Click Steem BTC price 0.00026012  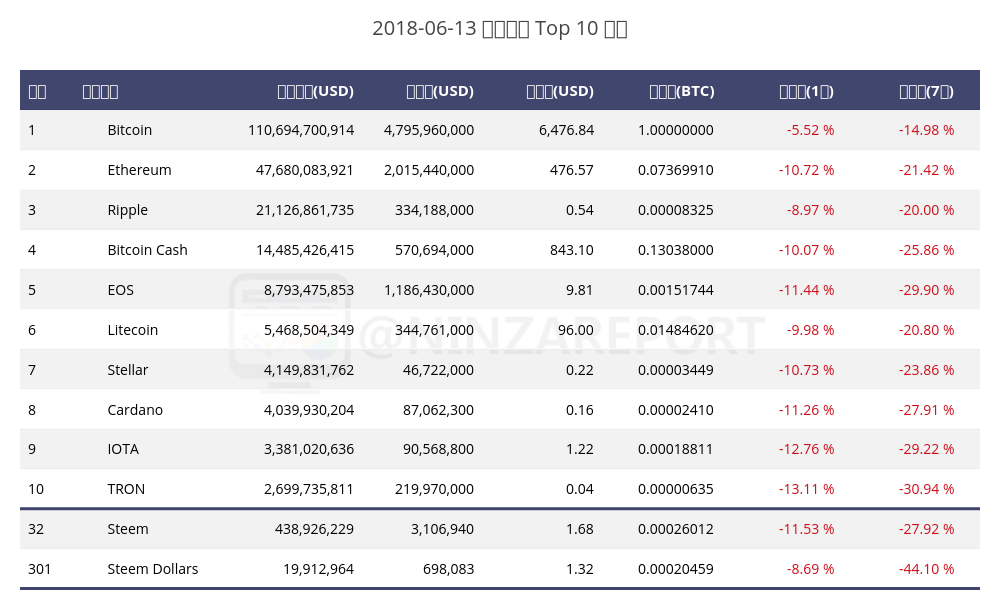pos(675,530)
